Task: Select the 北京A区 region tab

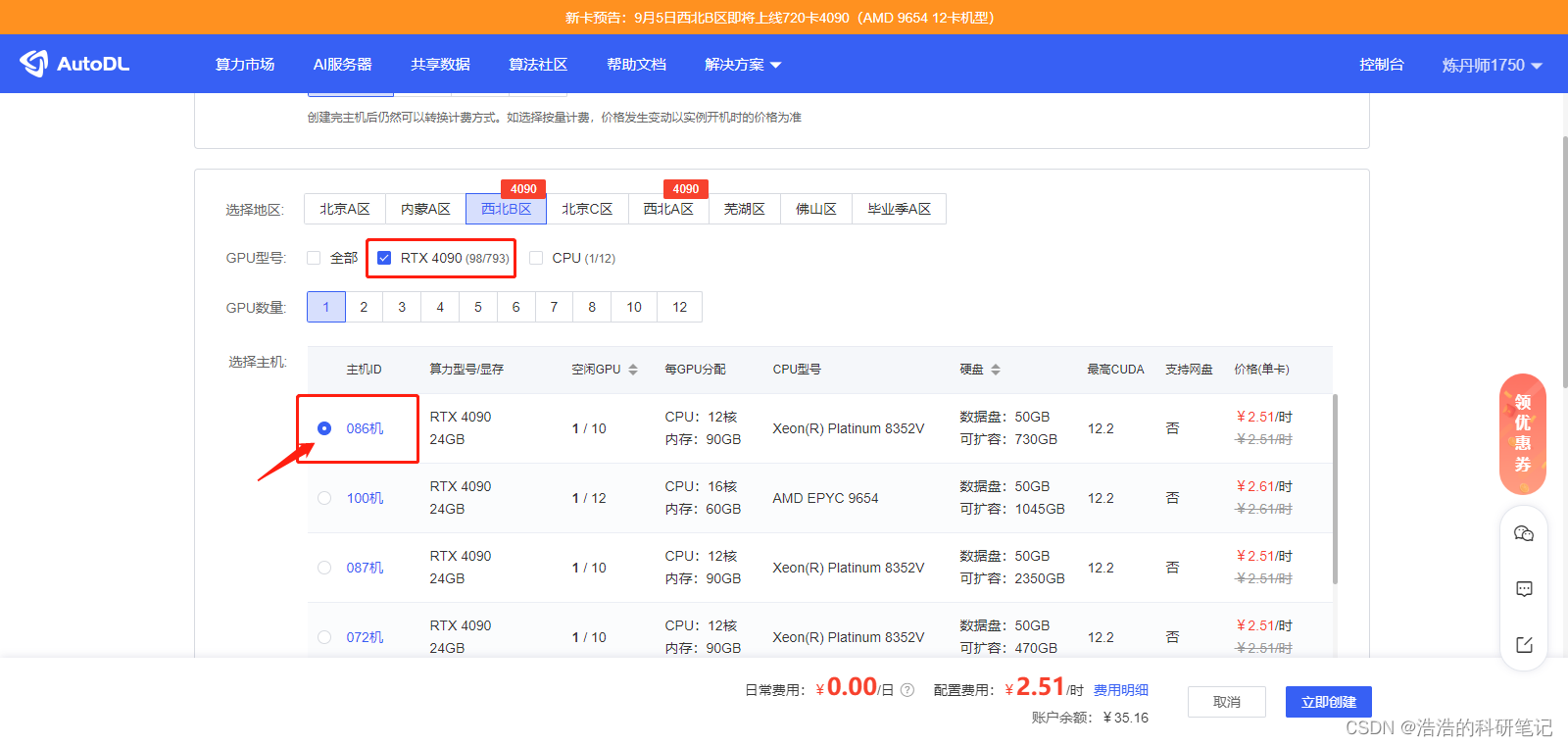Action: (x=345, y=209)
